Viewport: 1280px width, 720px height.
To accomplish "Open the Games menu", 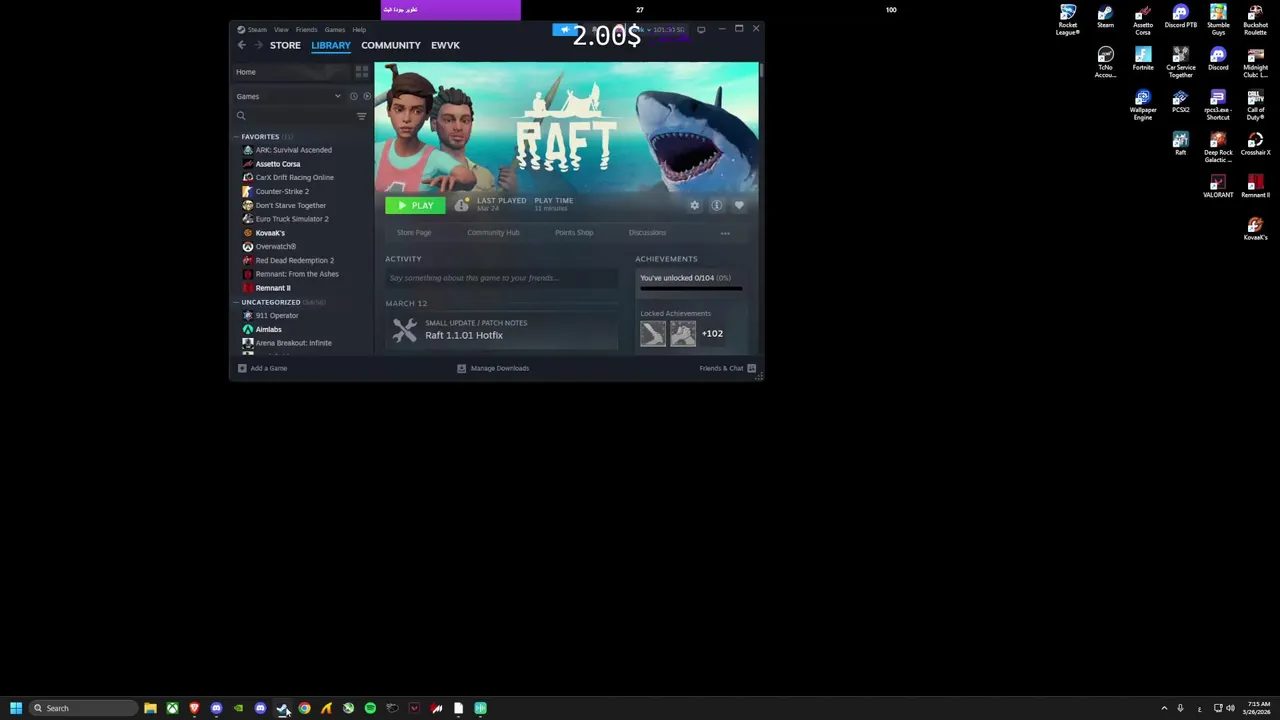I will point(334,29).
